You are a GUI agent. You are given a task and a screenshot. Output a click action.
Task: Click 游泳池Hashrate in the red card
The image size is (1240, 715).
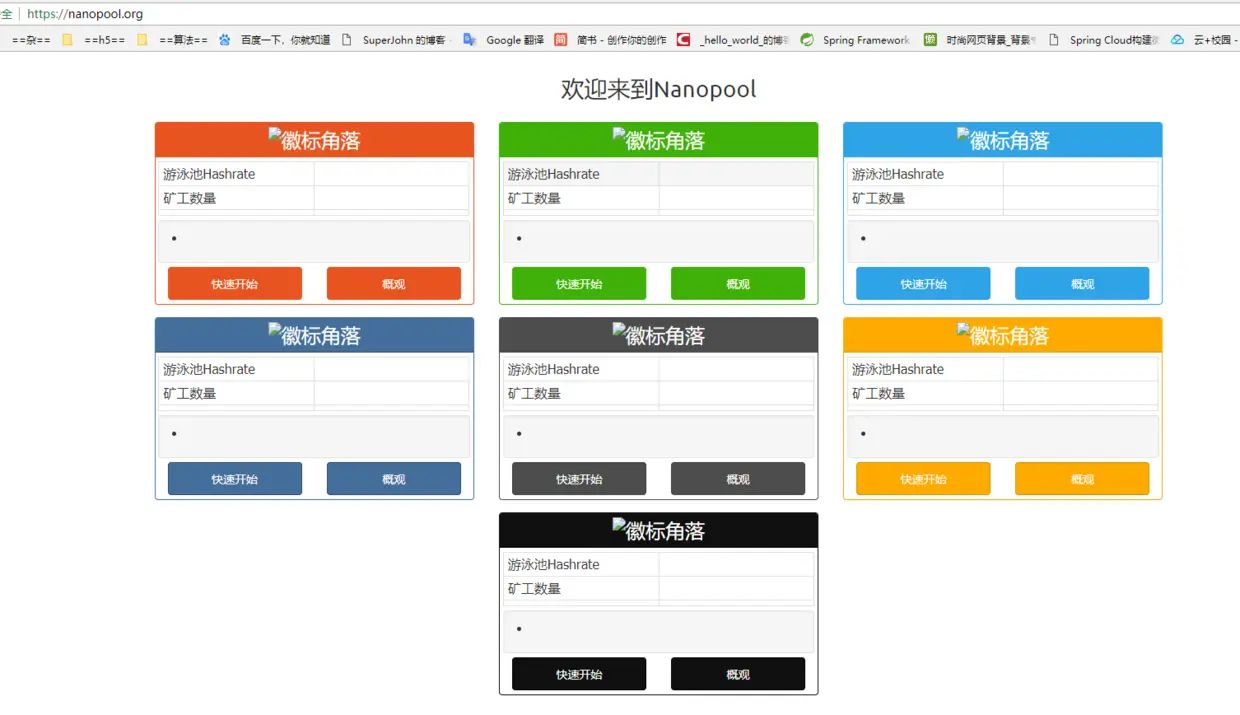[209, 174]
